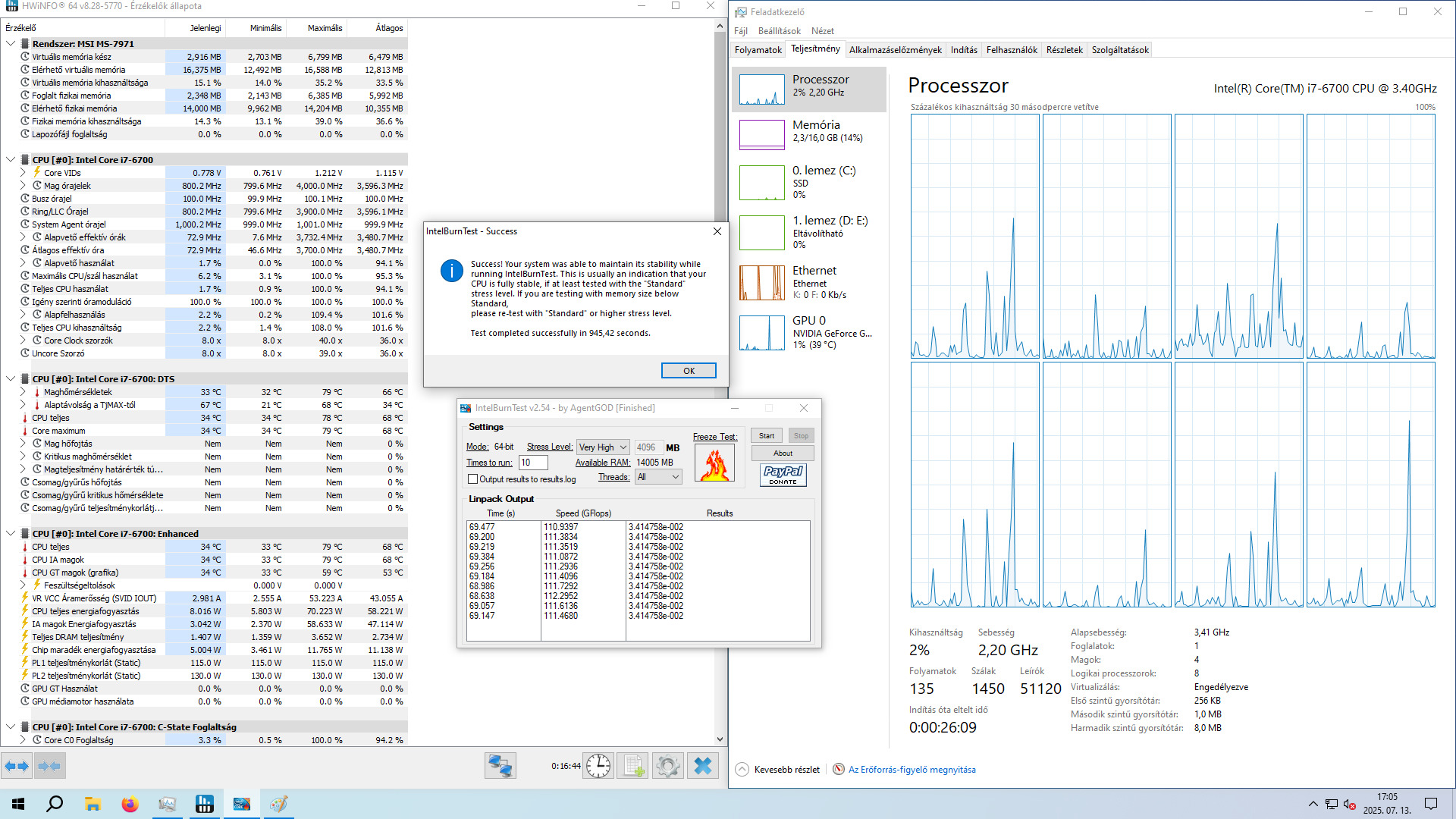Image resolution: width=1456 pixels, height=819 pixels.
Task: Click HWiNFO log file icon
Action: [x=633, y=766]
